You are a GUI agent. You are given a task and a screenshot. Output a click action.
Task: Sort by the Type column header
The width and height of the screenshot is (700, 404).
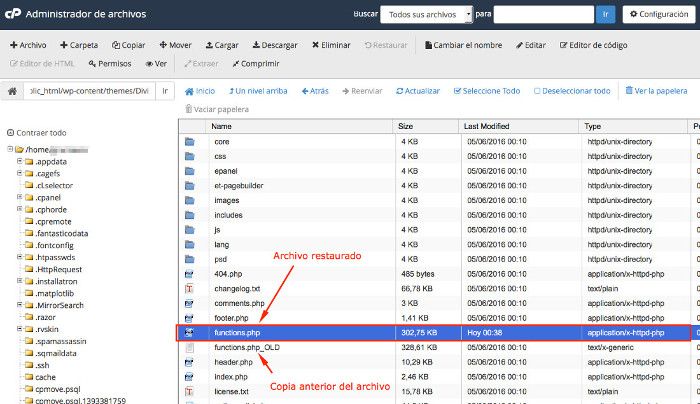tap(633, 126)
